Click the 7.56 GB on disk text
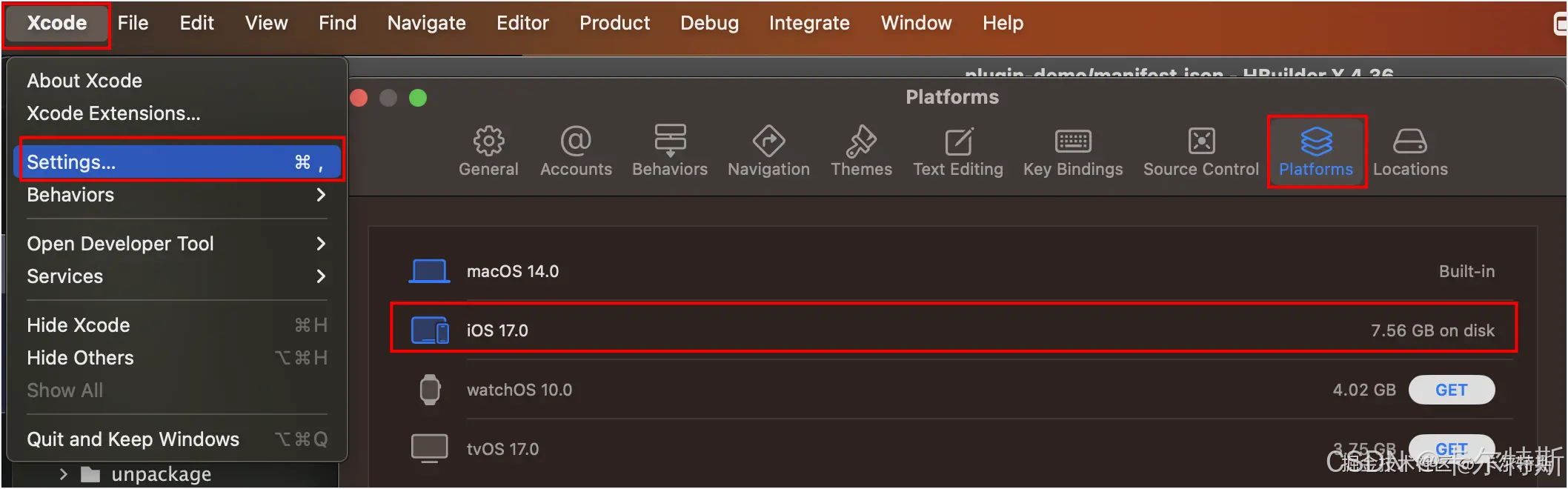 pyautogui.click(x=1432, y=330)
